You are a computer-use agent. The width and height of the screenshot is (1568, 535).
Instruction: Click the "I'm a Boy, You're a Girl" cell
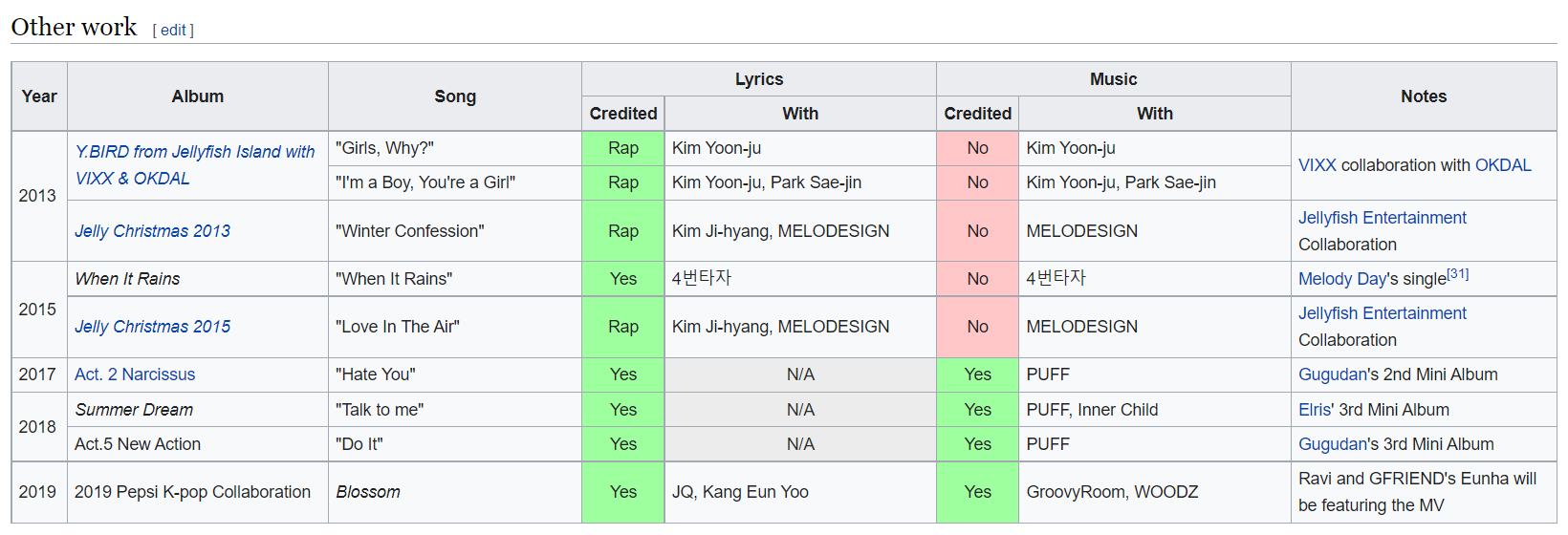455,182
